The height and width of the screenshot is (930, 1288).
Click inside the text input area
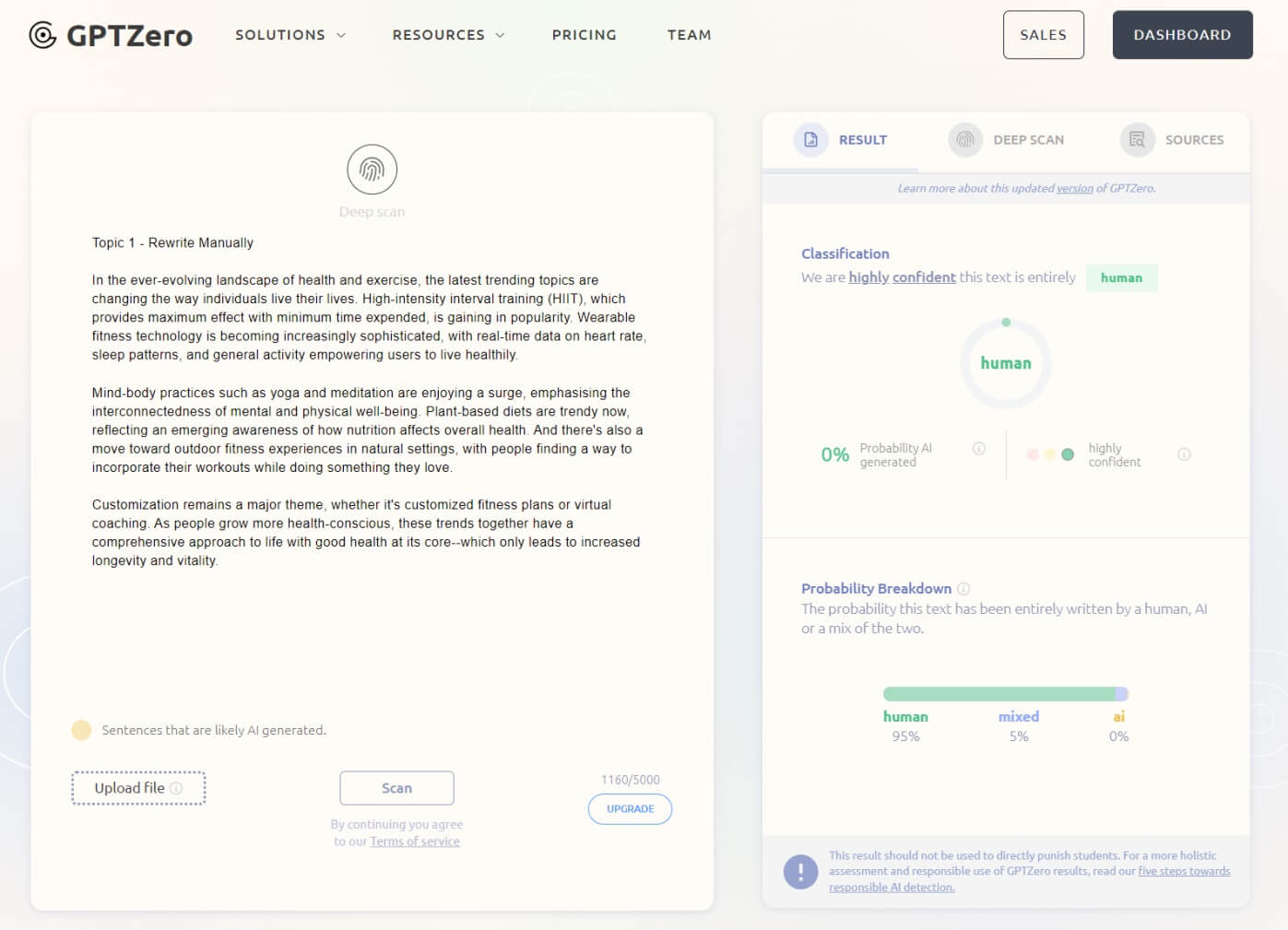coord(369,627)
